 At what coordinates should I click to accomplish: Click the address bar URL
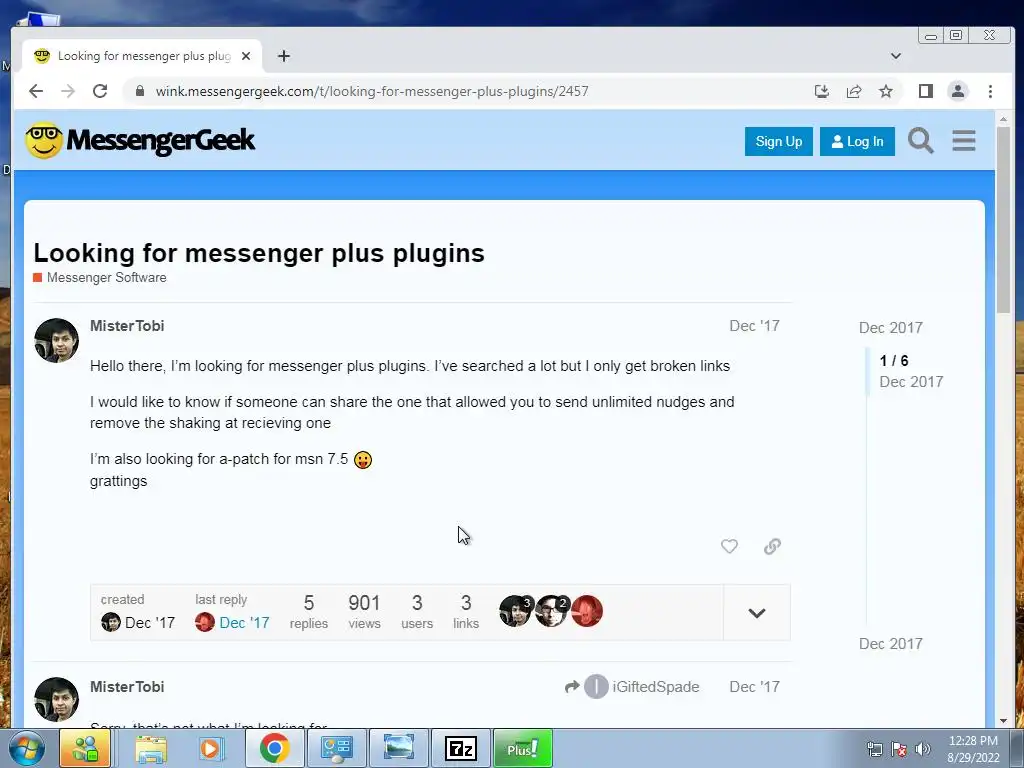point(372,91)
